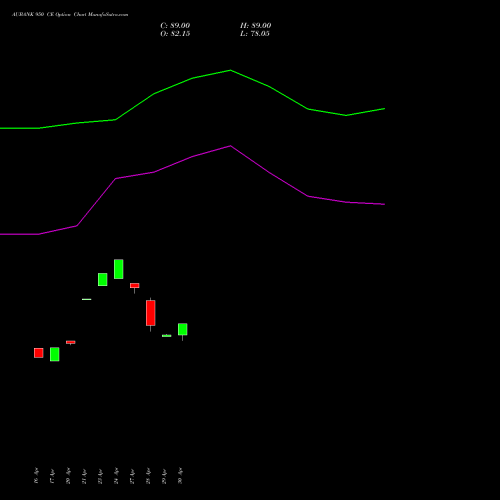Select the O: 82.15 open value
The height and width of the screenshot is (500, 500).
175,34
